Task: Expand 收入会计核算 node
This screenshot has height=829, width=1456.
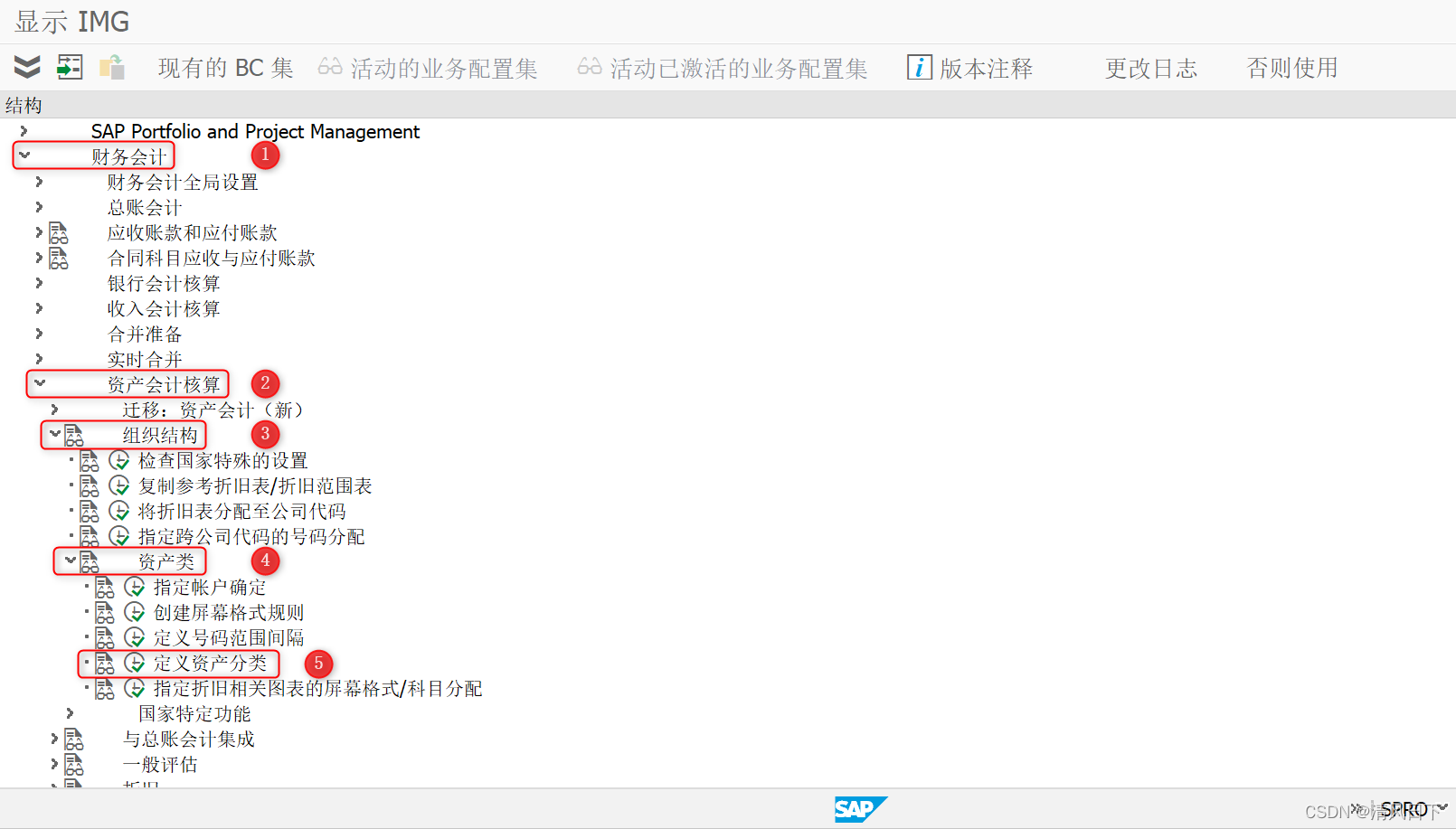Action: (x=39, y=308)
